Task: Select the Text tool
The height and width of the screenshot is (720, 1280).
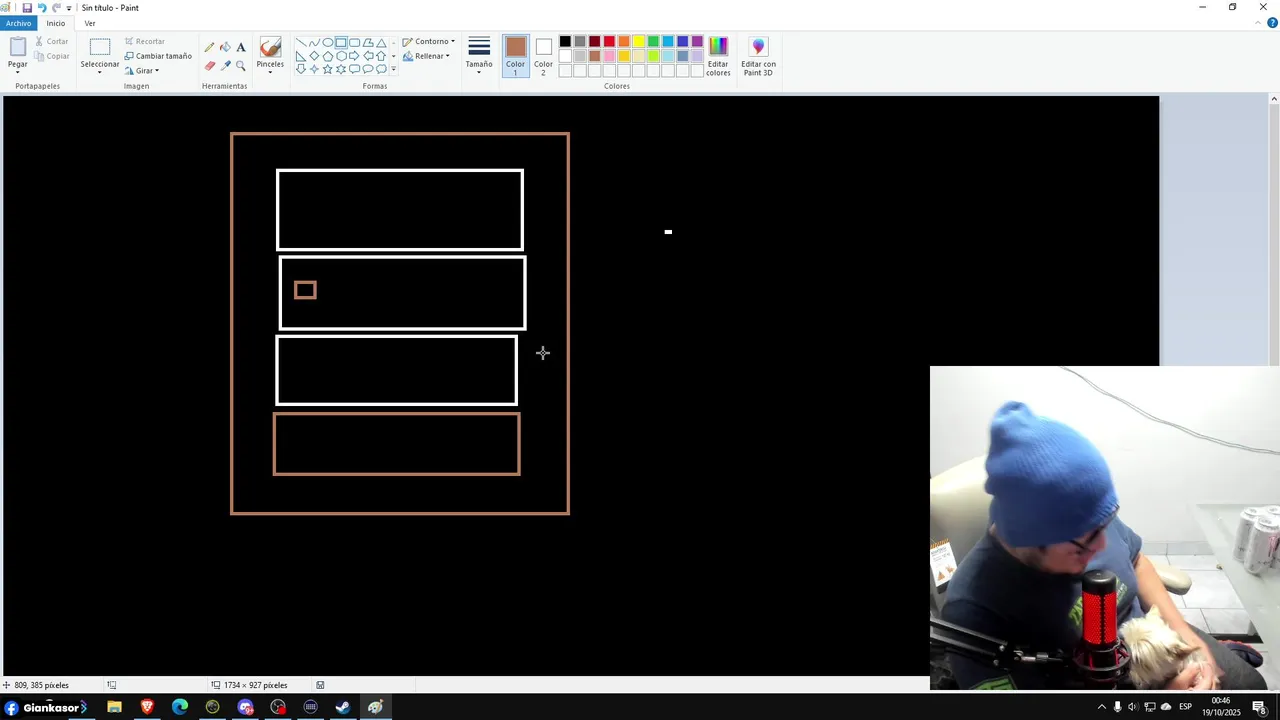Action: (241, 47)
